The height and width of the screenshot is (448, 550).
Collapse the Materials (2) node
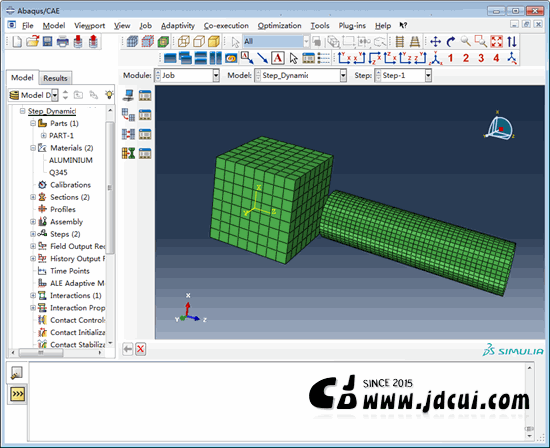click(33, 148)
